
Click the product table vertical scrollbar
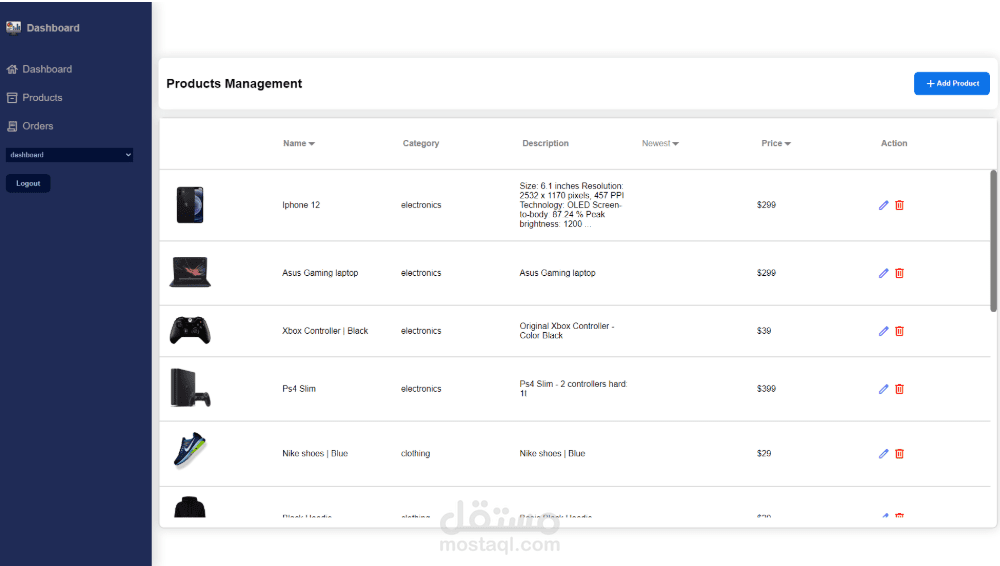click(x=993, y=241)
